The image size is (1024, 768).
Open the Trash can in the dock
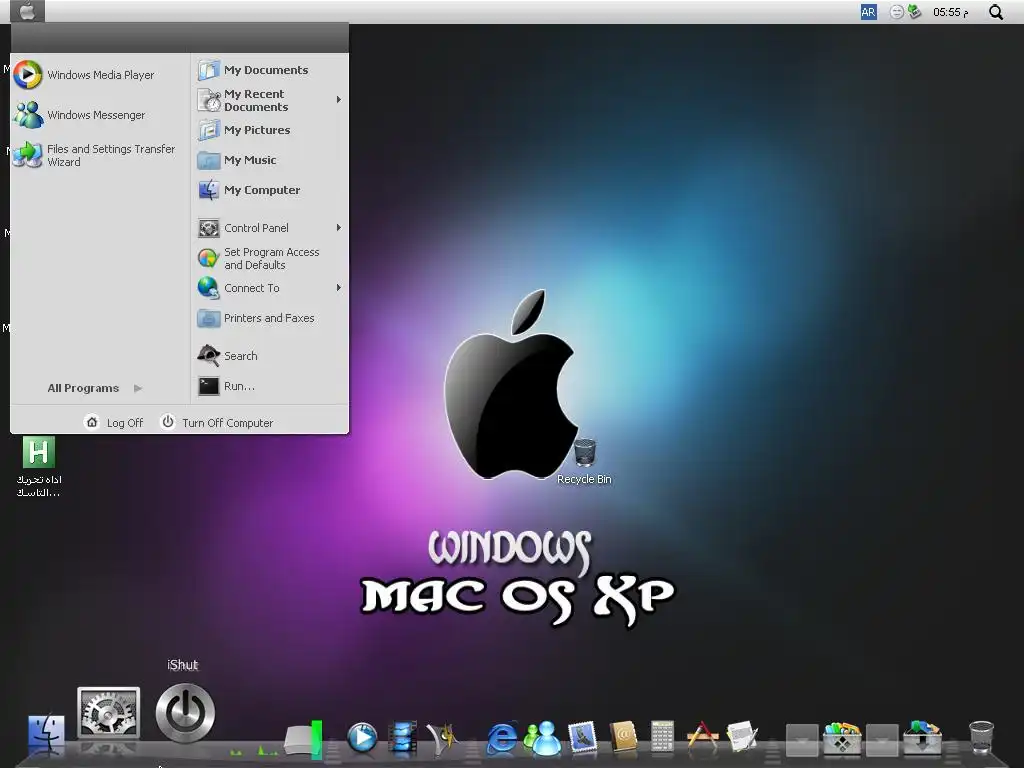click(x=981, y=738)
